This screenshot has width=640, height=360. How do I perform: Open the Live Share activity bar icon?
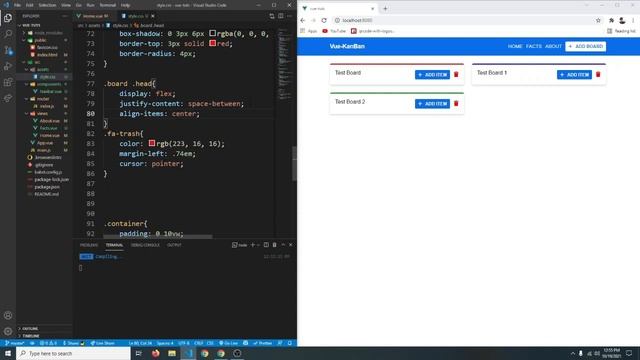[8, 98]
